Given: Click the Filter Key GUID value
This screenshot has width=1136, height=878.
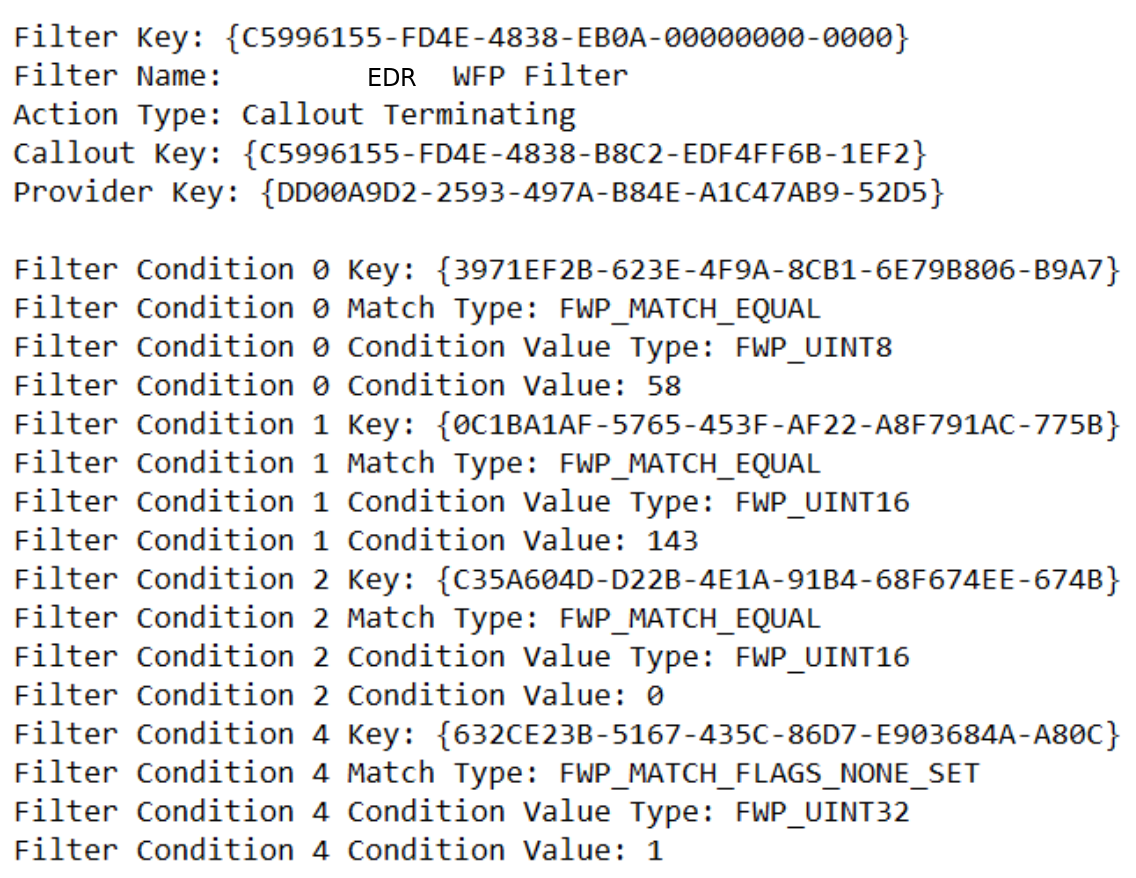Looking at the screenshot, I should [569, 38].
